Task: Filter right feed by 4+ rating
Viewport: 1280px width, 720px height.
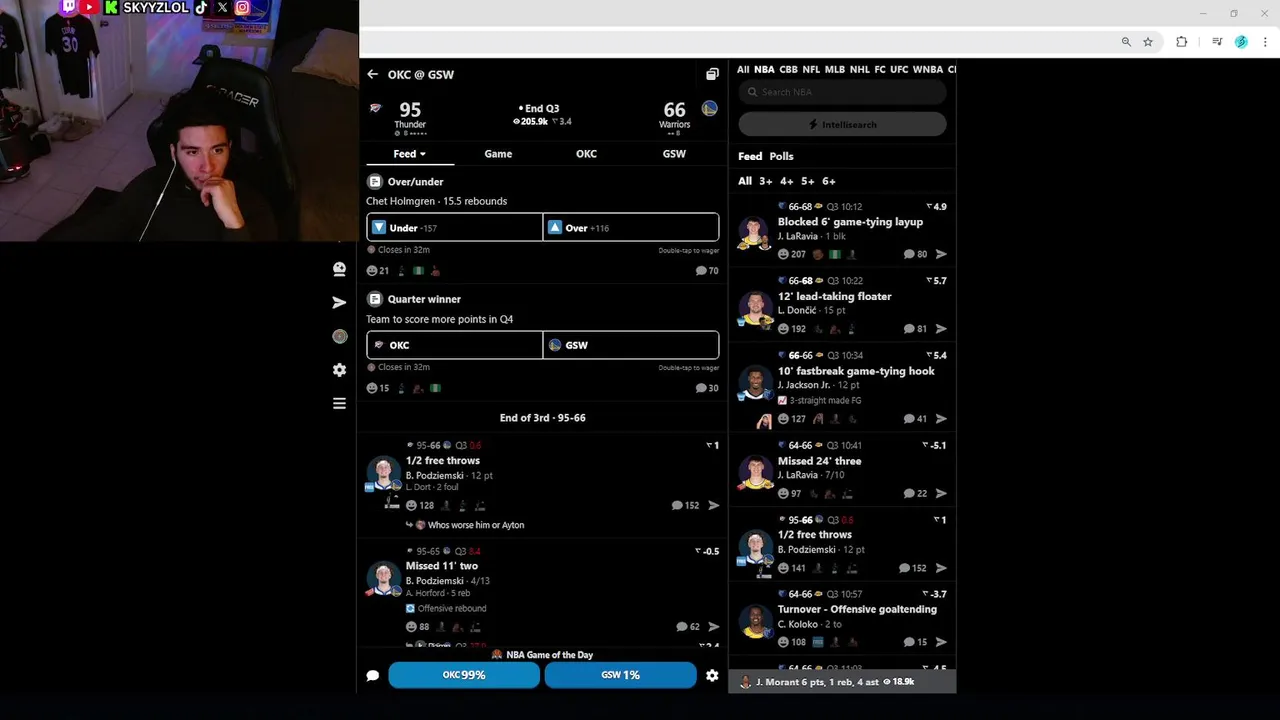Action: pos(786,181)
